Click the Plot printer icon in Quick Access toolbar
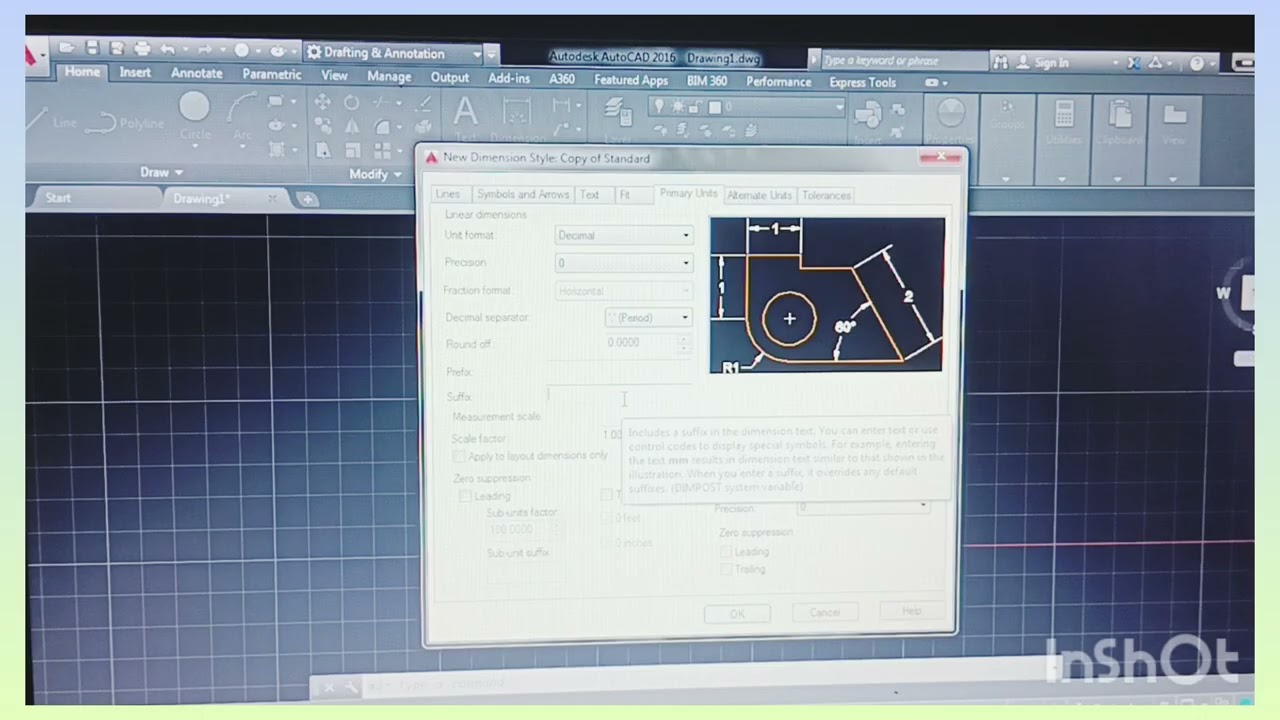 [x=142, y=48]
